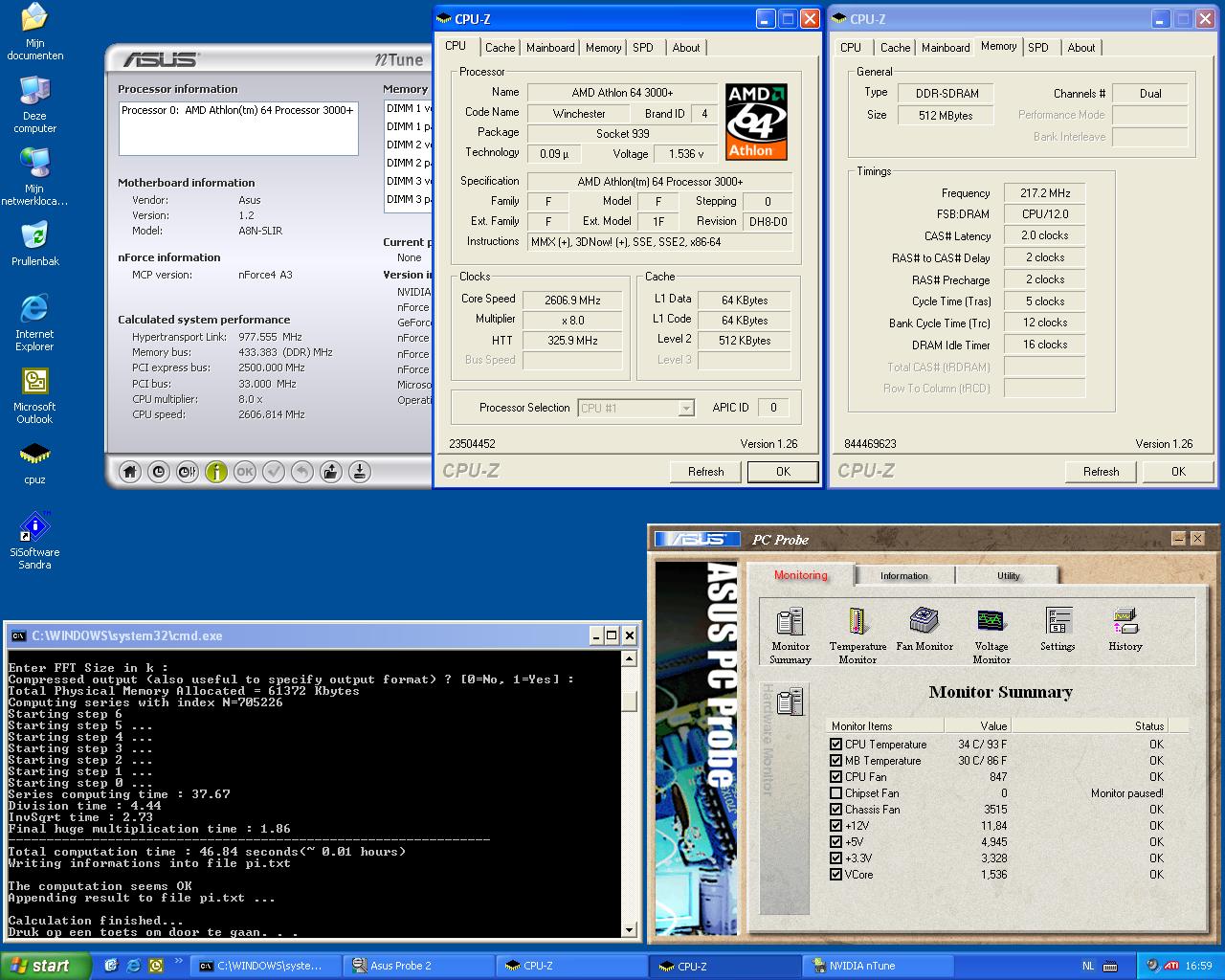Screen dimensions: 1225x980
Task: Switch to the Mainboard tab in the left CPU-Z window
Action: click(x=550, y=48)
